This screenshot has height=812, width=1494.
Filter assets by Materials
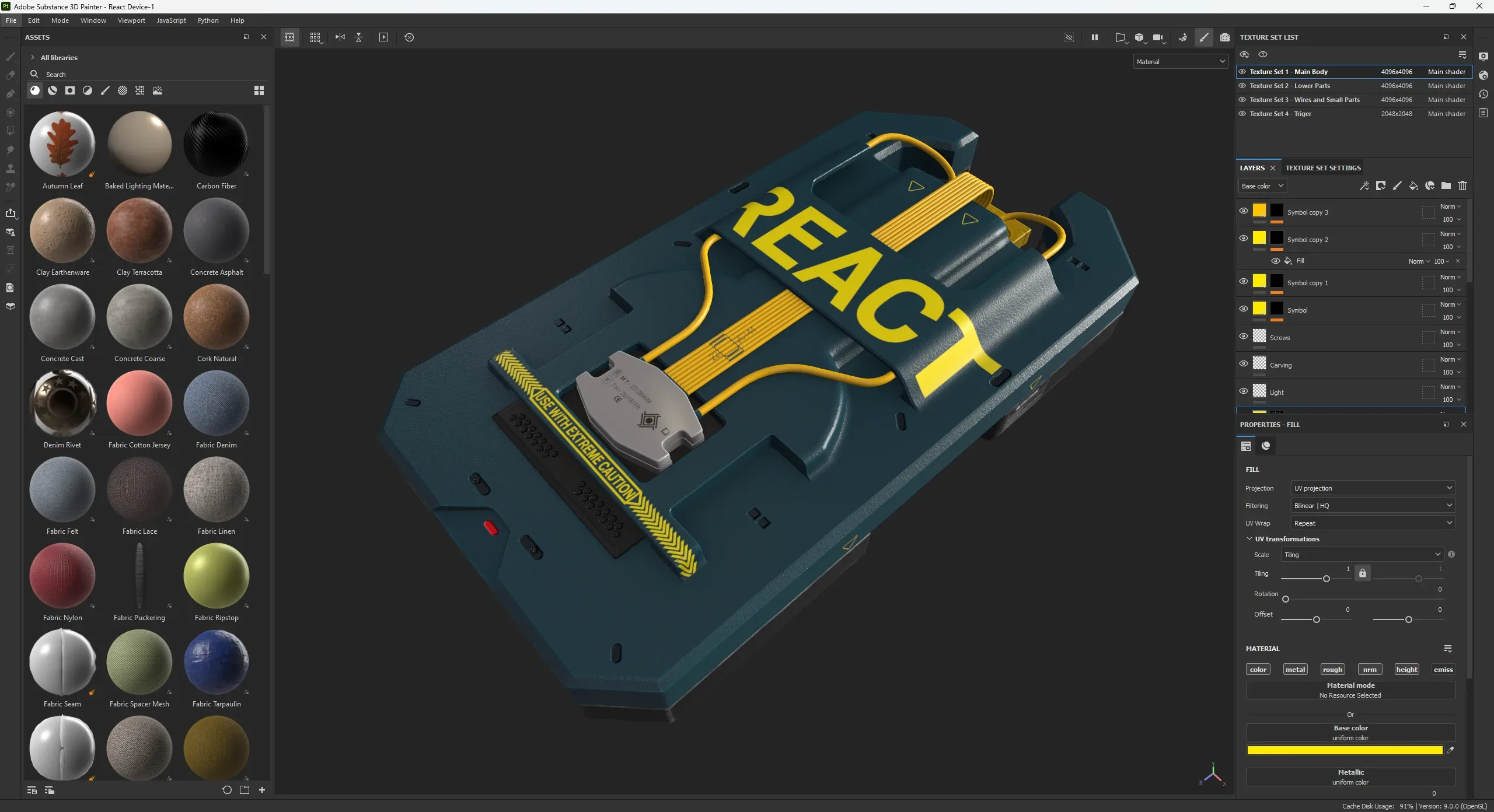pos(35,90)
